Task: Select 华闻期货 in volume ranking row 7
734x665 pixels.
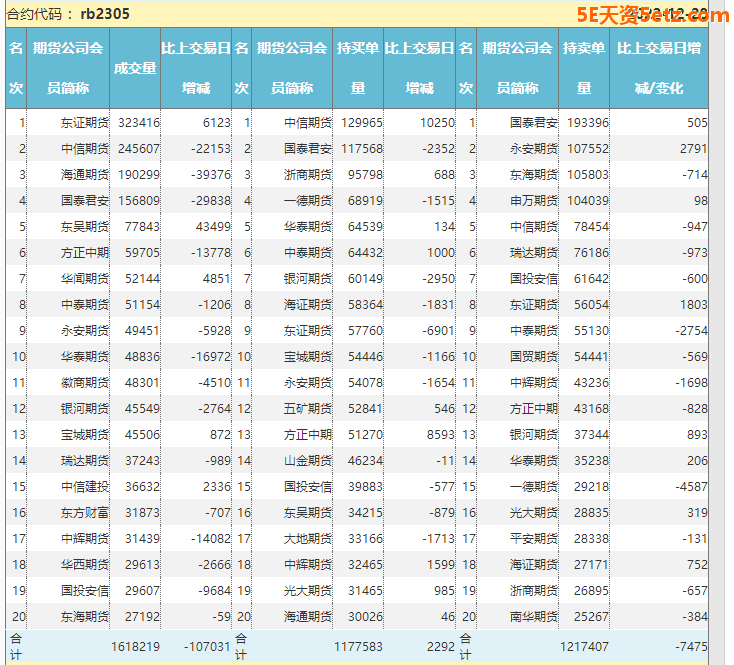Action: (x=85, y=278)
